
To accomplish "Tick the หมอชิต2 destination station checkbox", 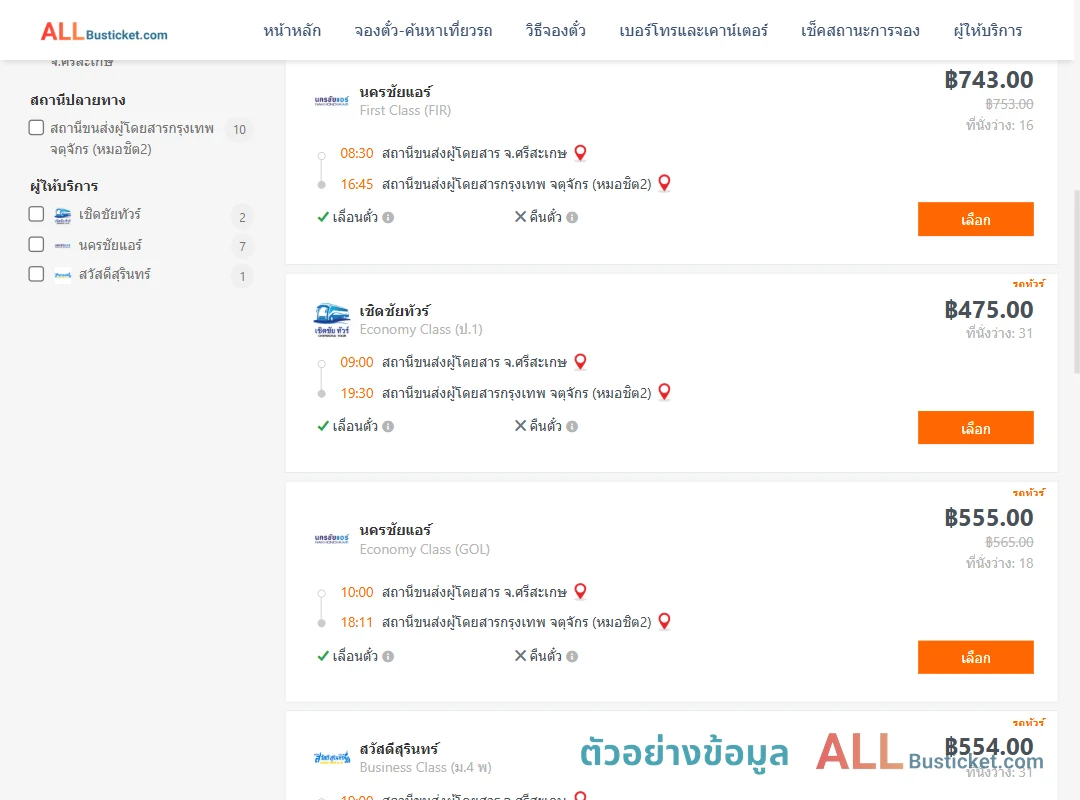I will (x=37, y=128).
